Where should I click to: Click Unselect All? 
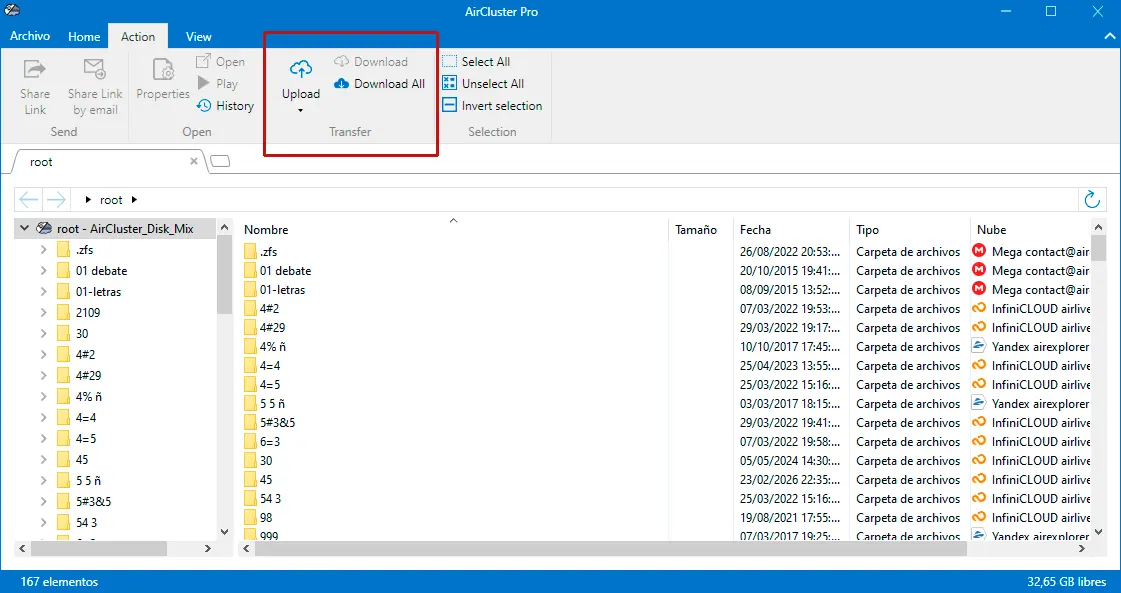tap(483, 84)
